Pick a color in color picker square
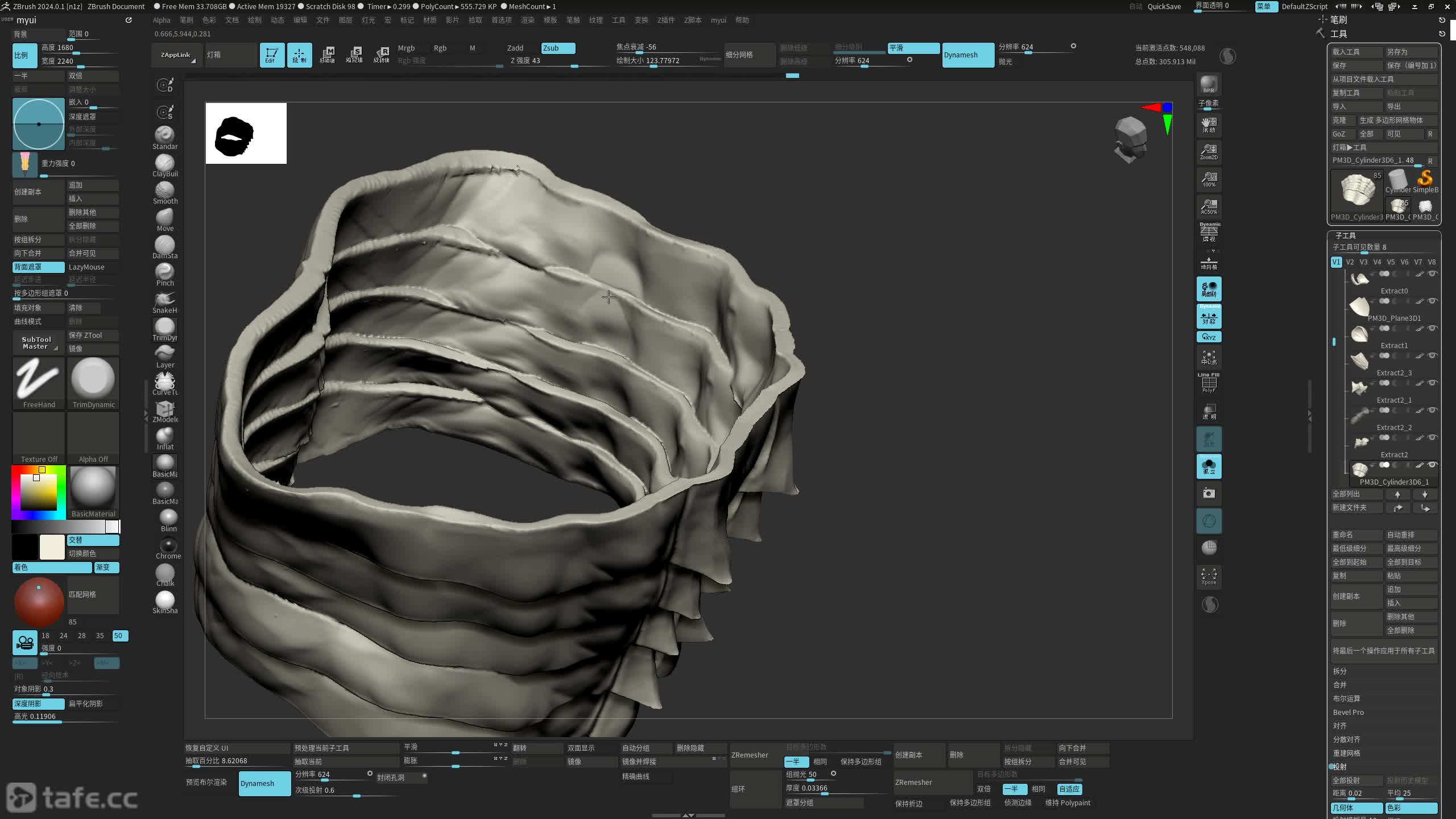 pyautogui.click(x=39, y=492)
